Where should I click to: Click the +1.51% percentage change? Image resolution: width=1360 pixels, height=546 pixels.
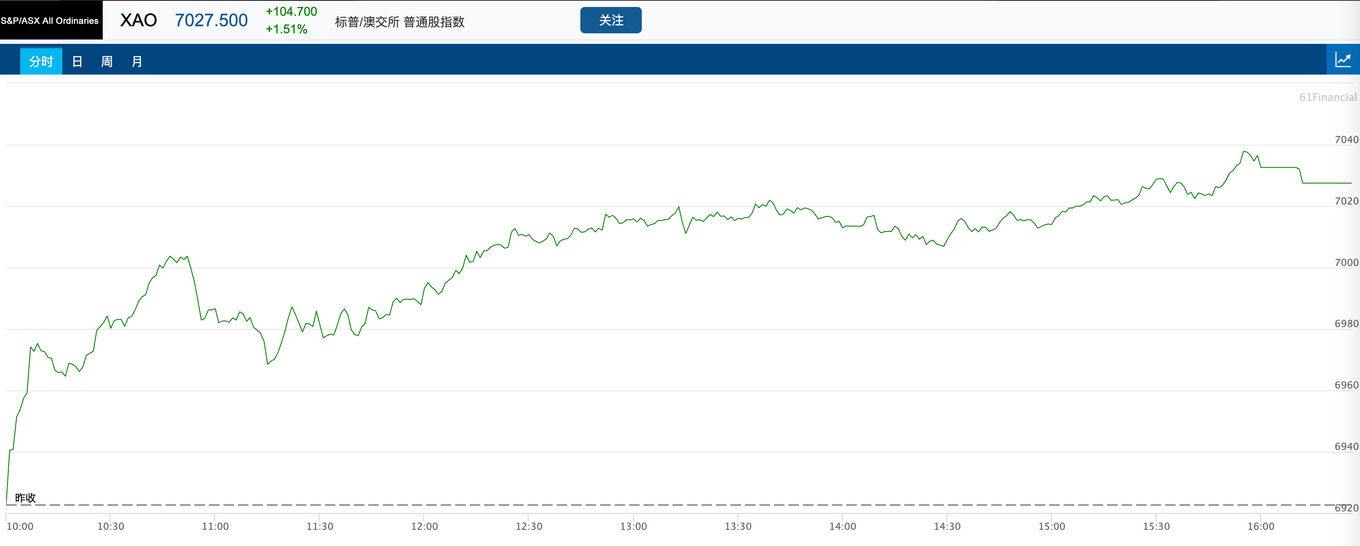[x=287, y=29]
